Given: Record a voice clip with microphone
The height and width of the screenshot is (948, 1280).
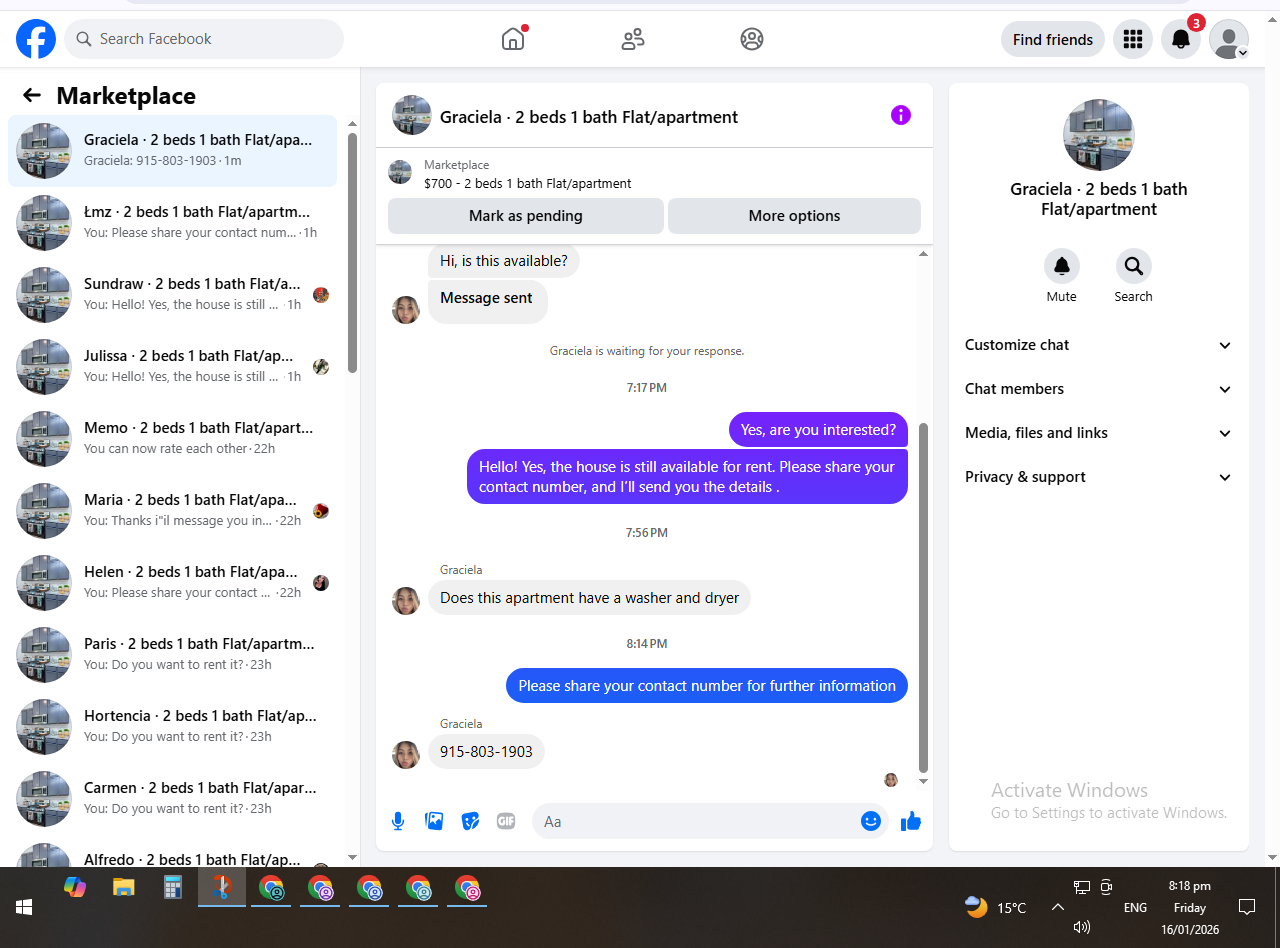Looking at the screenshot, I should point(398,821).
